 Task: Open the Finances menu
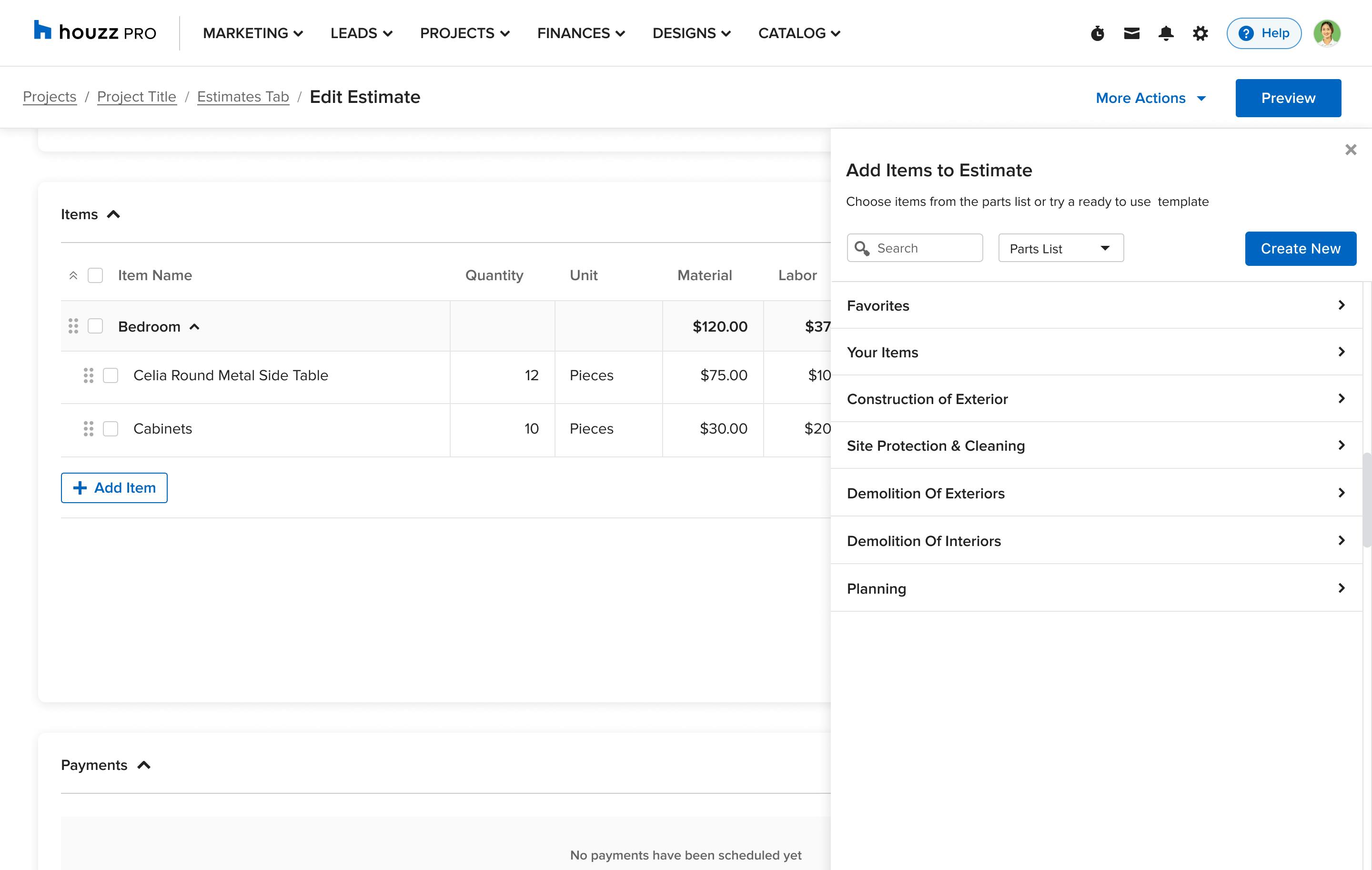pyautogui.click(x=581, y=33)
